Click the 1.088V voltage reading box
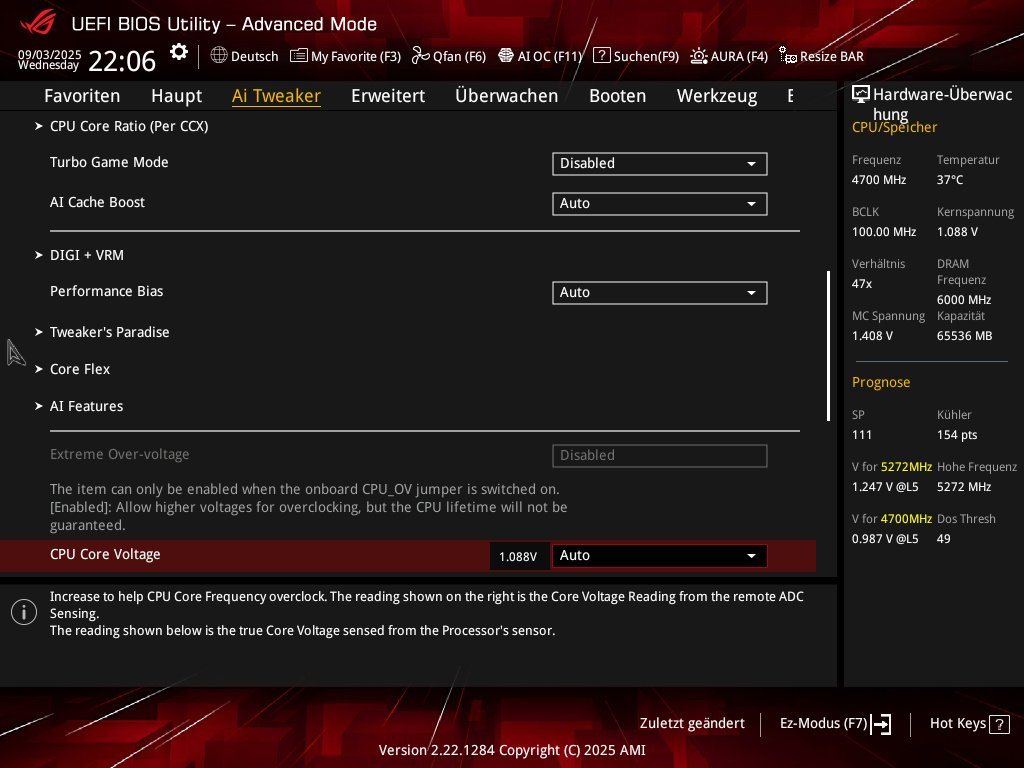The width and height of the screenshot is (1024, 768). 518,556
